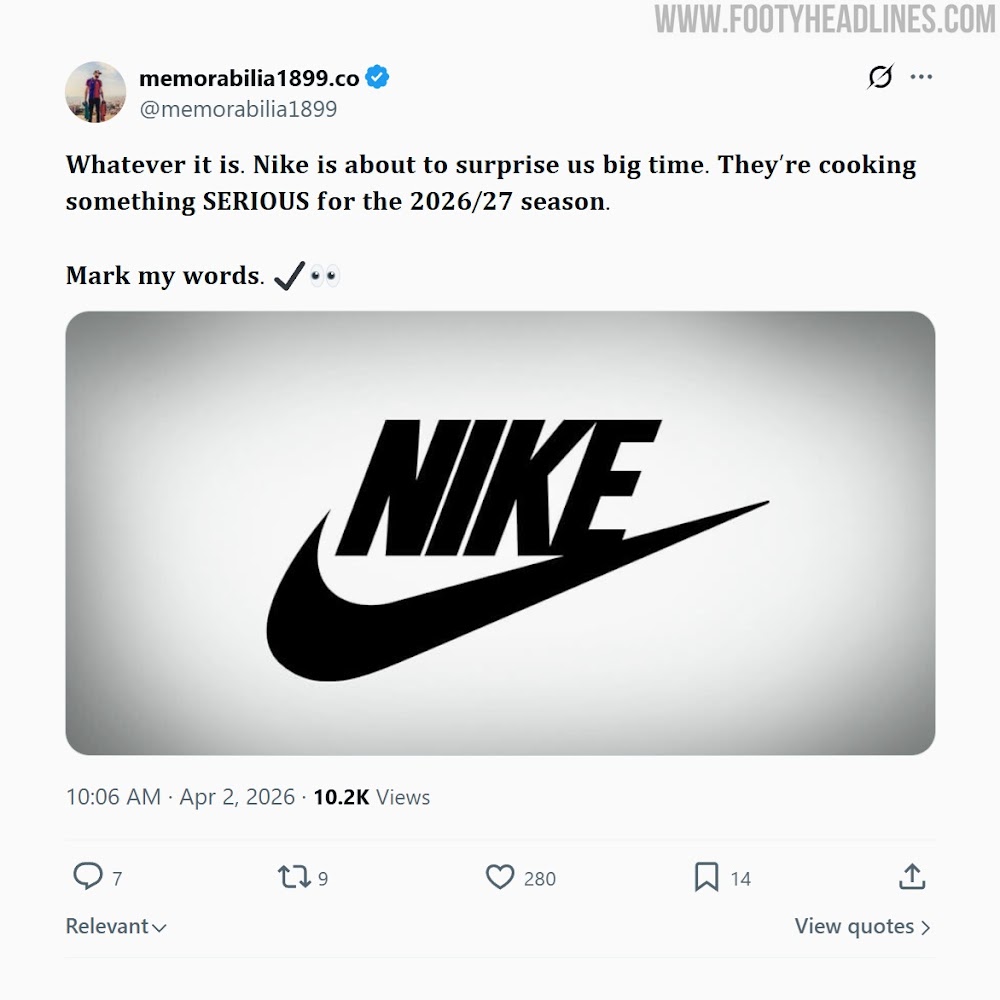Click the repost arrows icon
Screen dimensions: 1000x1000
pyautogui.click(x=294, y=877)
